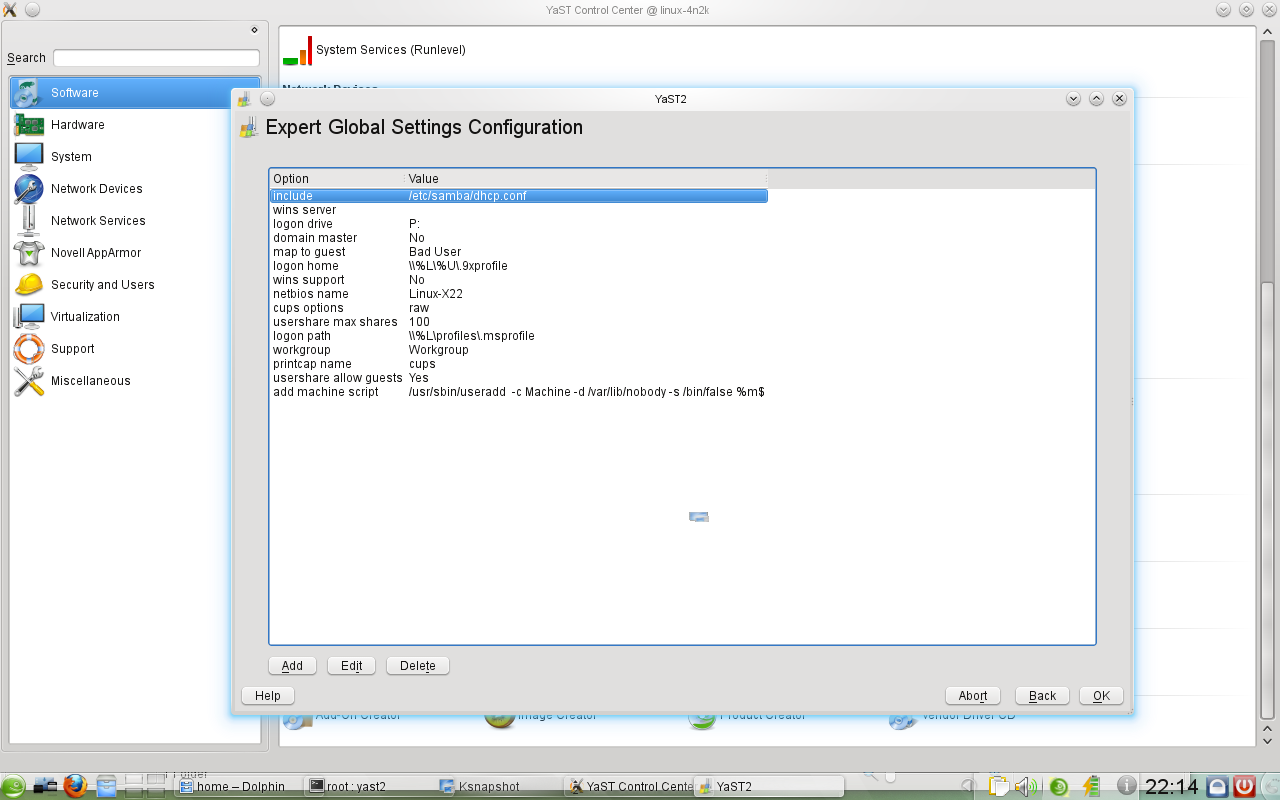The image size is (1280, 800).
Task: Sort the table by Value column header
Action: 586,179
